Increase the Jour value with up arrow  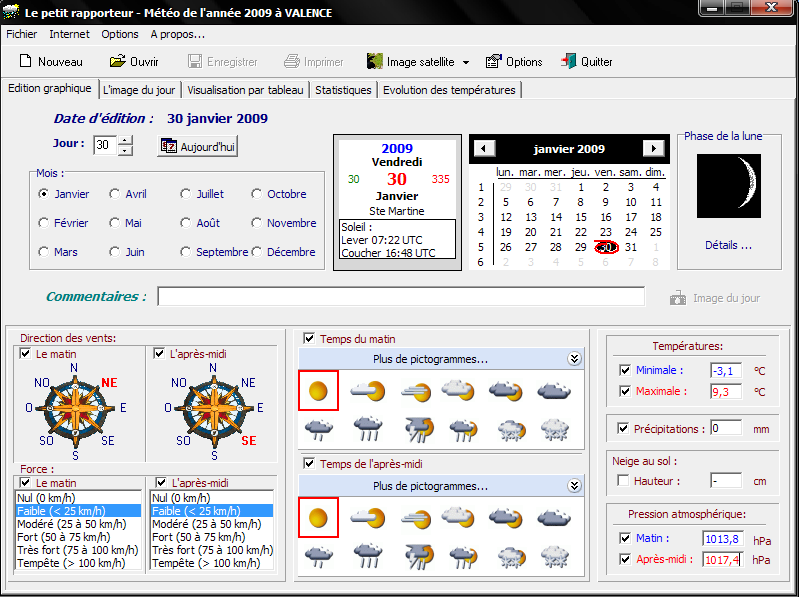click(x=125, y=141)
